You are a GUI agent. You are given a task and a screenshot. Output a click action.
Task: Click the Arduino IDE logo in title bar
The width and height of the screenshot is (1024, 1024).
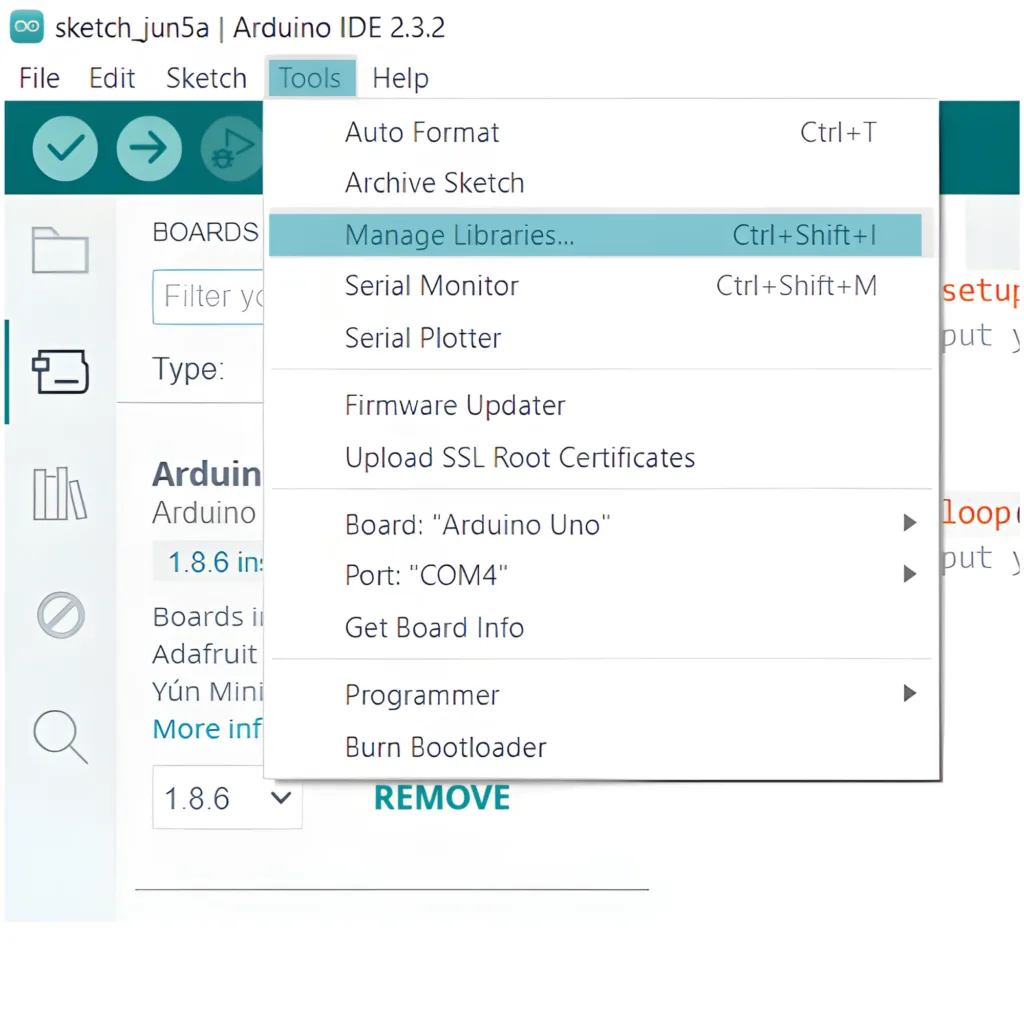[27, 27]
